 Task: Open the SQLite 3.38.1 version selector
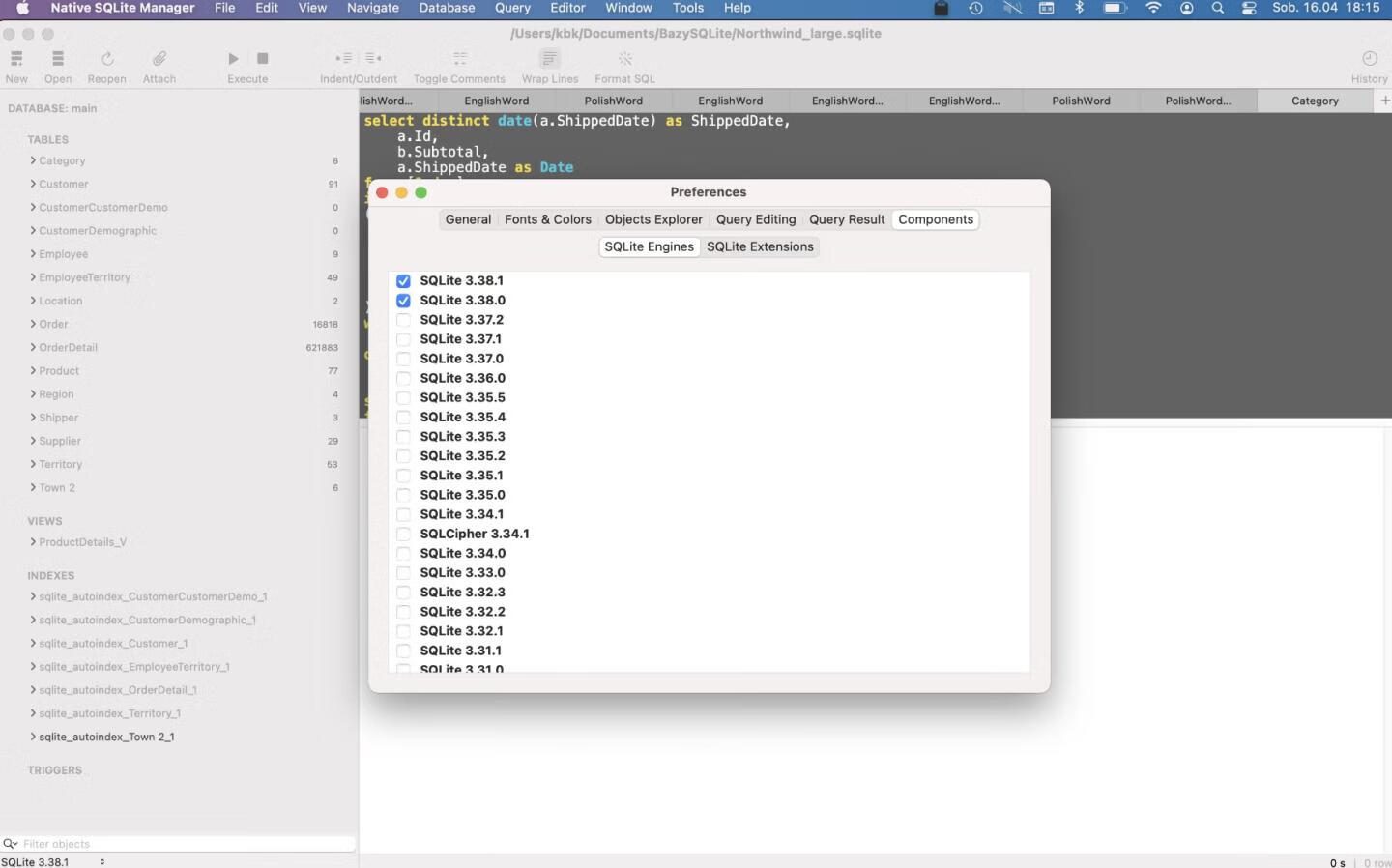click(x=53, y=861)
